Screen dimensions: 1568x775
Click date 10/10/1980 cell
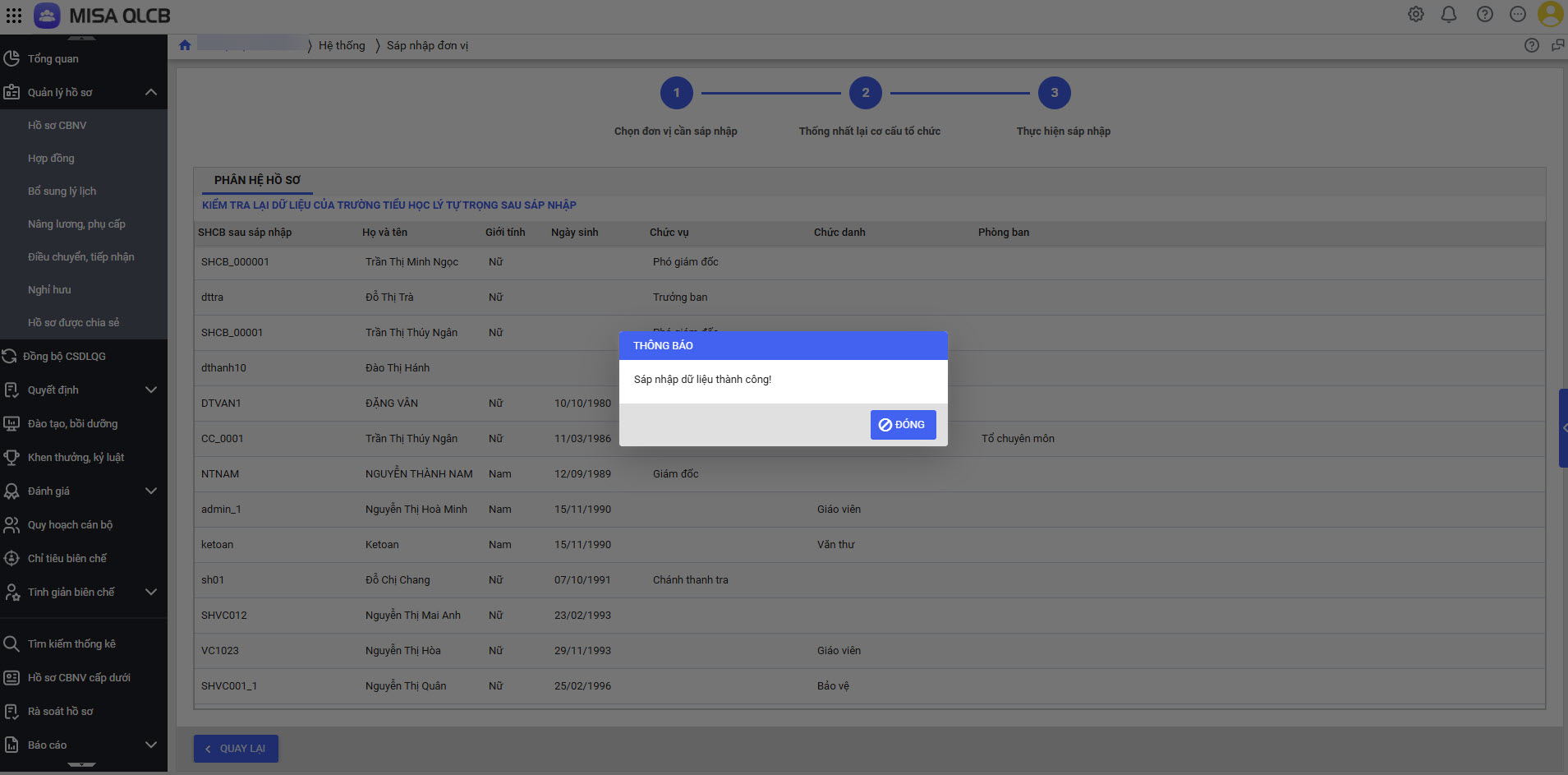click(x=582, y=404)
